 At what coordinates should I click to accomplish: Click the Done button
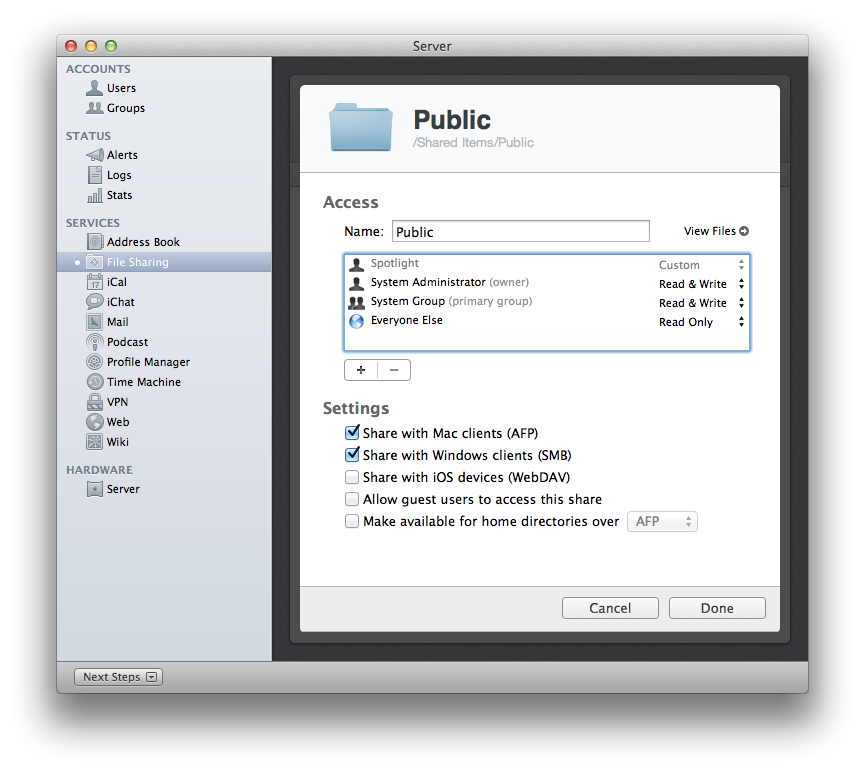[717, 608]
